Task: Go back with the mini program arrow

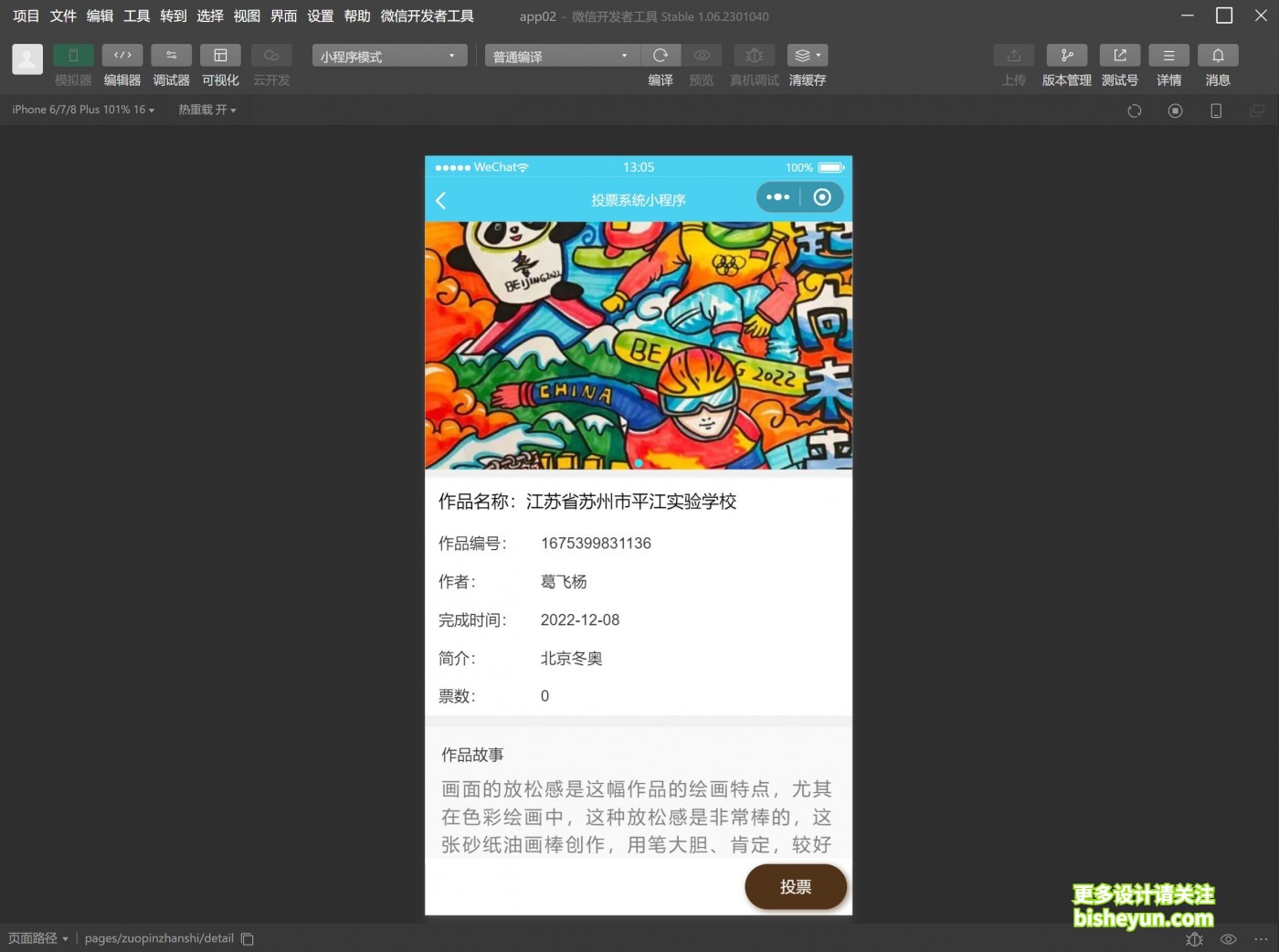Action: 441,200
